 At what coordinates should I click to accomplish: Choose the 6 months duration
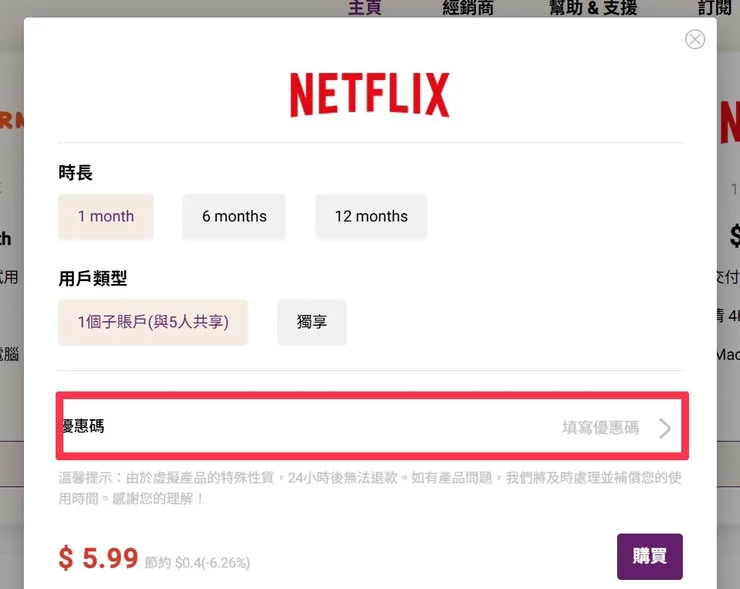point(234,216)
